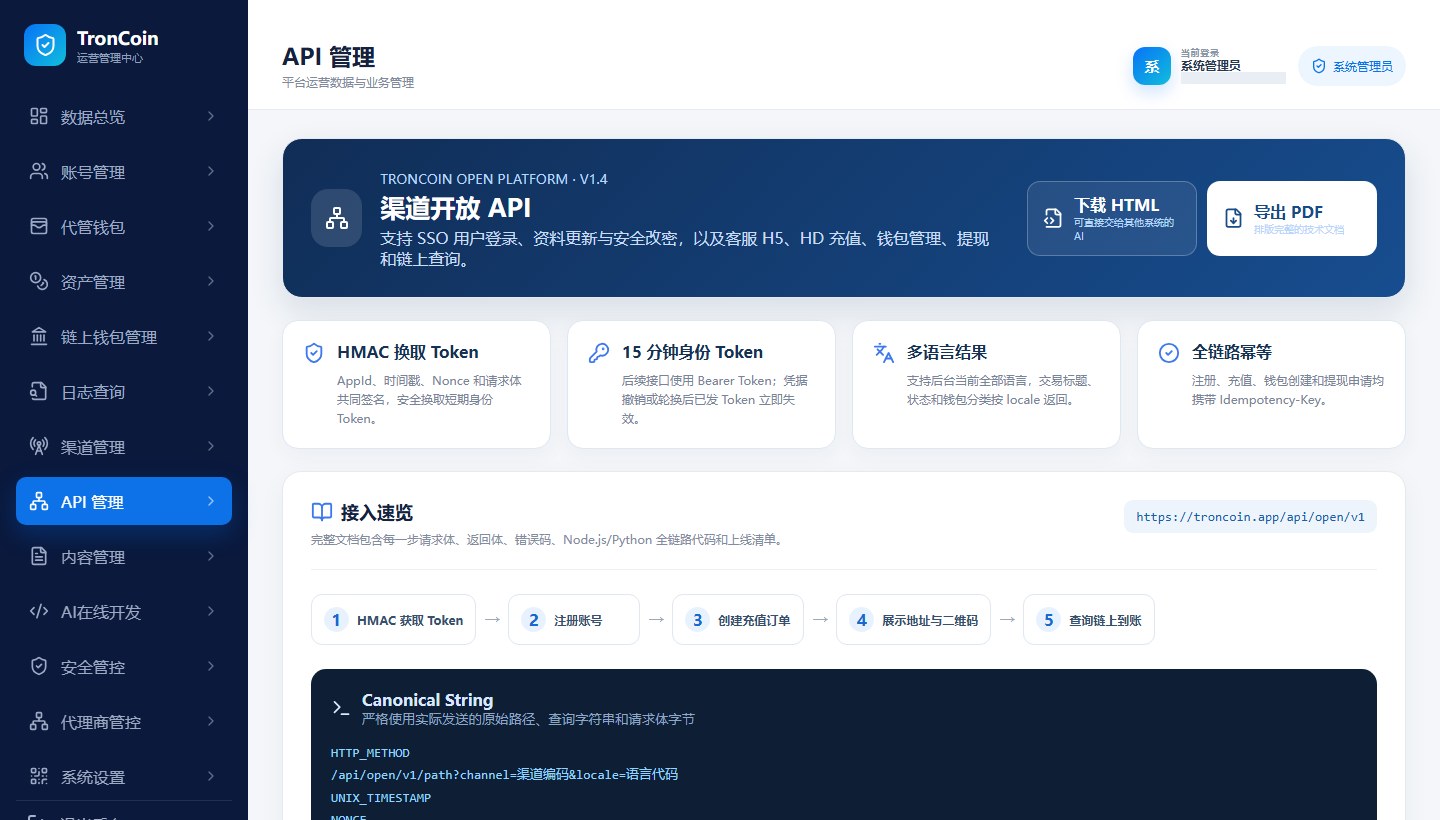This screenshot has height=820, width=1440.
Task: Click the 系统设置 QR-code icon
Action: click(x=39, y=776)
